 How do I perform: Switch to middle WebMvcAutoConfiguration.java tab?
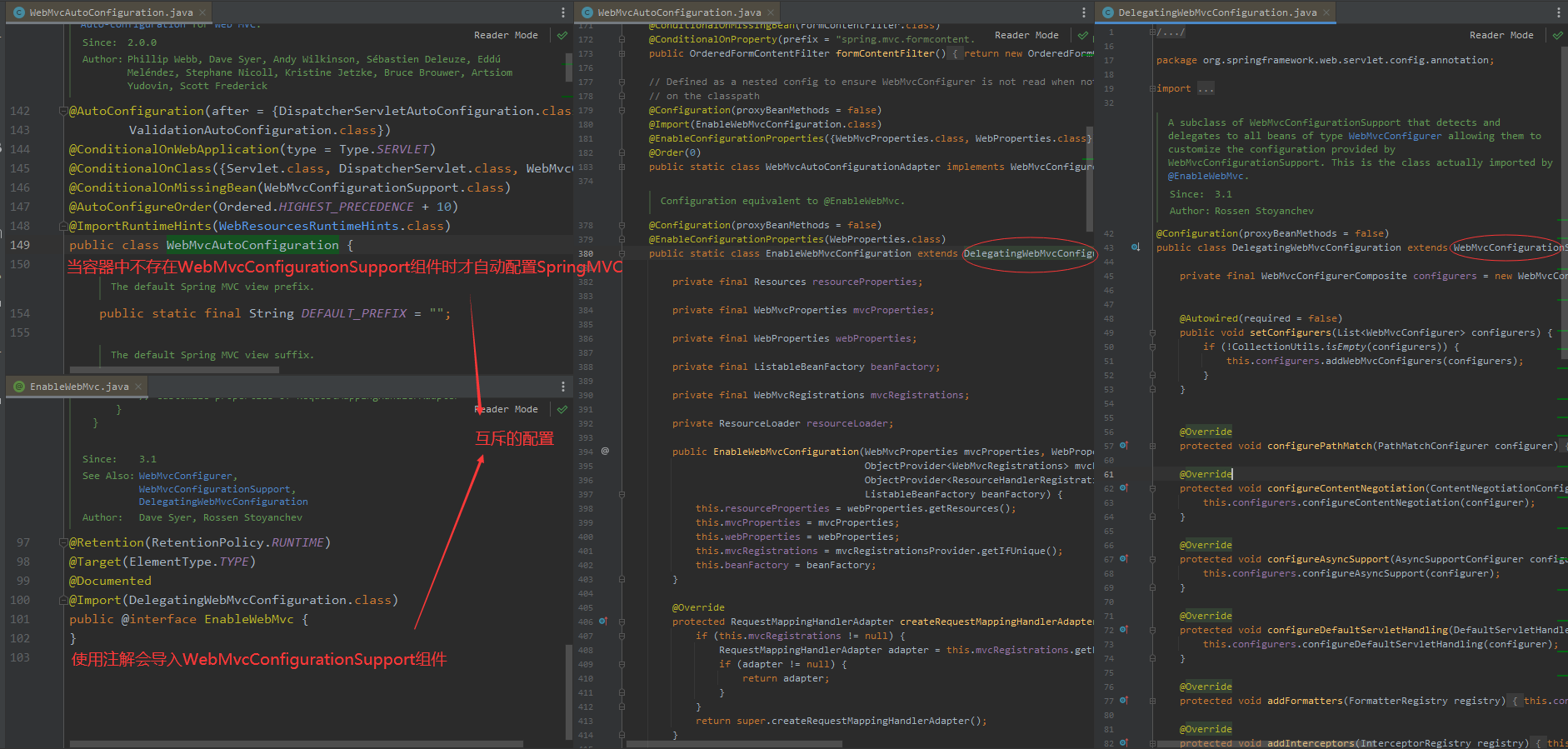678,12
